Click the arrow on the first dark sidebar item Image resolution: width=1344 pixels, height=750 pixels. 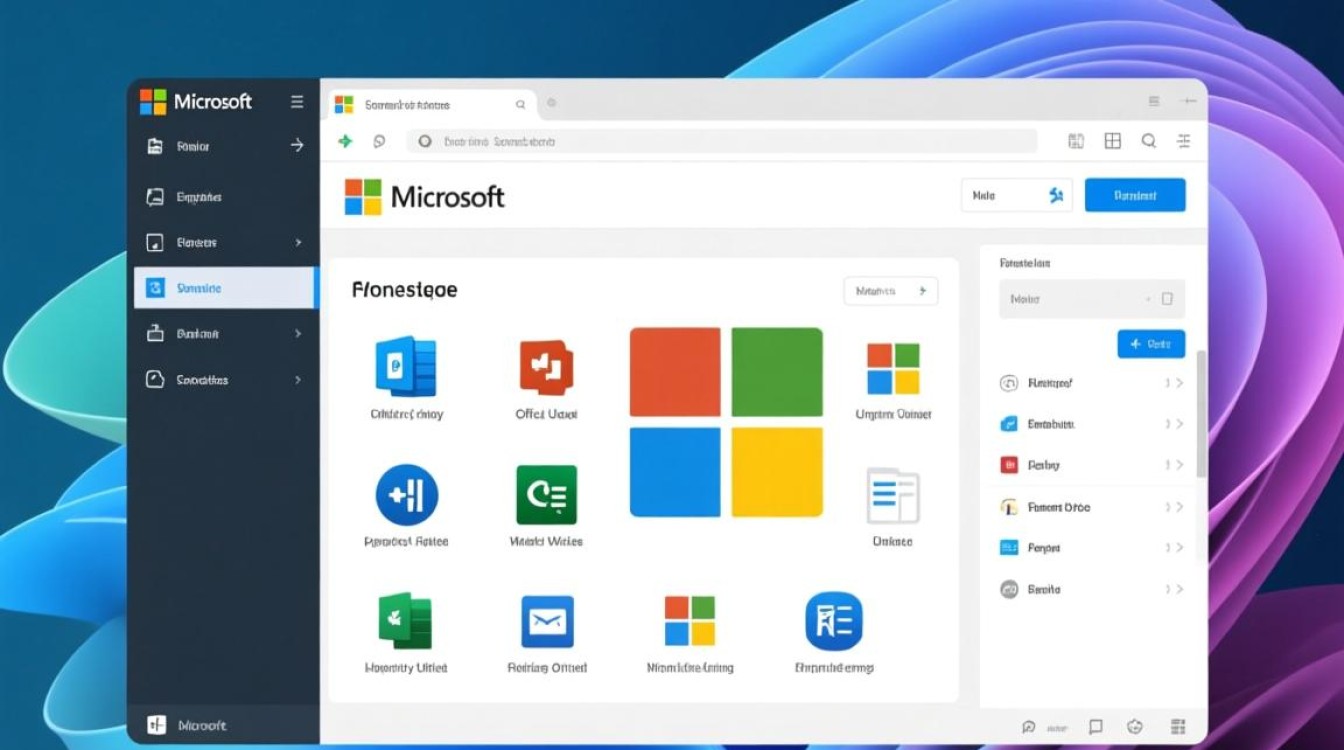[x=297, y=146]
